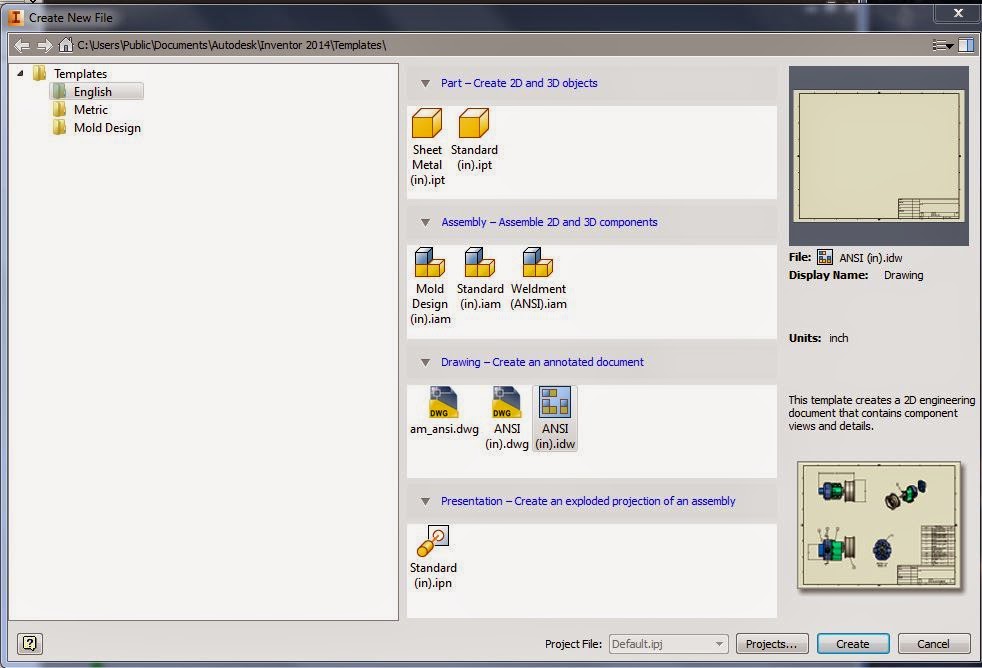This screenshot has height=668, width=982.
Task: Click 'Part – Create 2D and 3D objects' heading
Action: (x=519, y=83)
